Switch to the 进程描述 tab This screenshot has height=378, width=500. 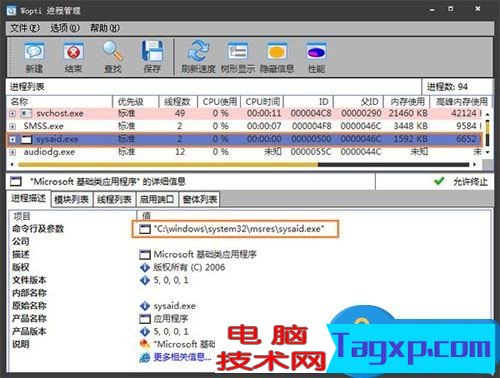point(28,198)
